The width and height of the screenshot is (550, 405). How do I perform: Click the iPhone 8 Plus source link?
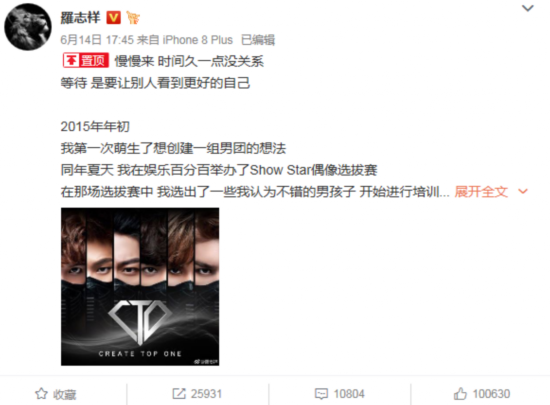(197, 40)
